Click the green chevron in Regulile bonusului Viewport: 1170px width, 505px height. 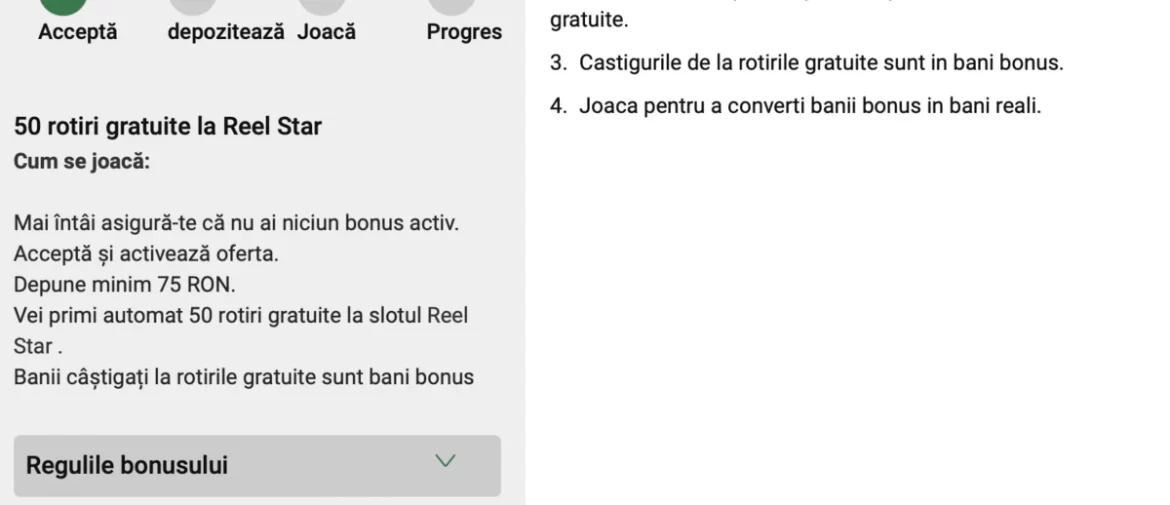445,461
